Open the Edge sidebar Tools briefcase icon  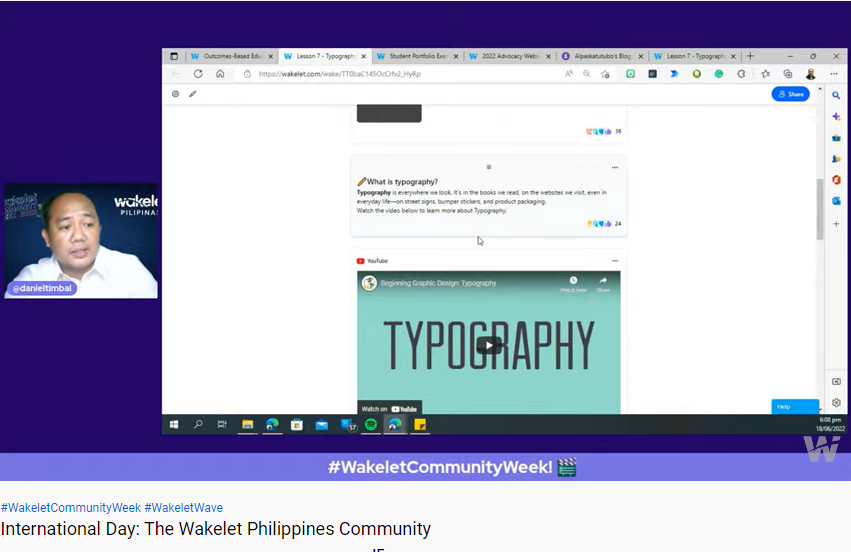coord(836,138)
